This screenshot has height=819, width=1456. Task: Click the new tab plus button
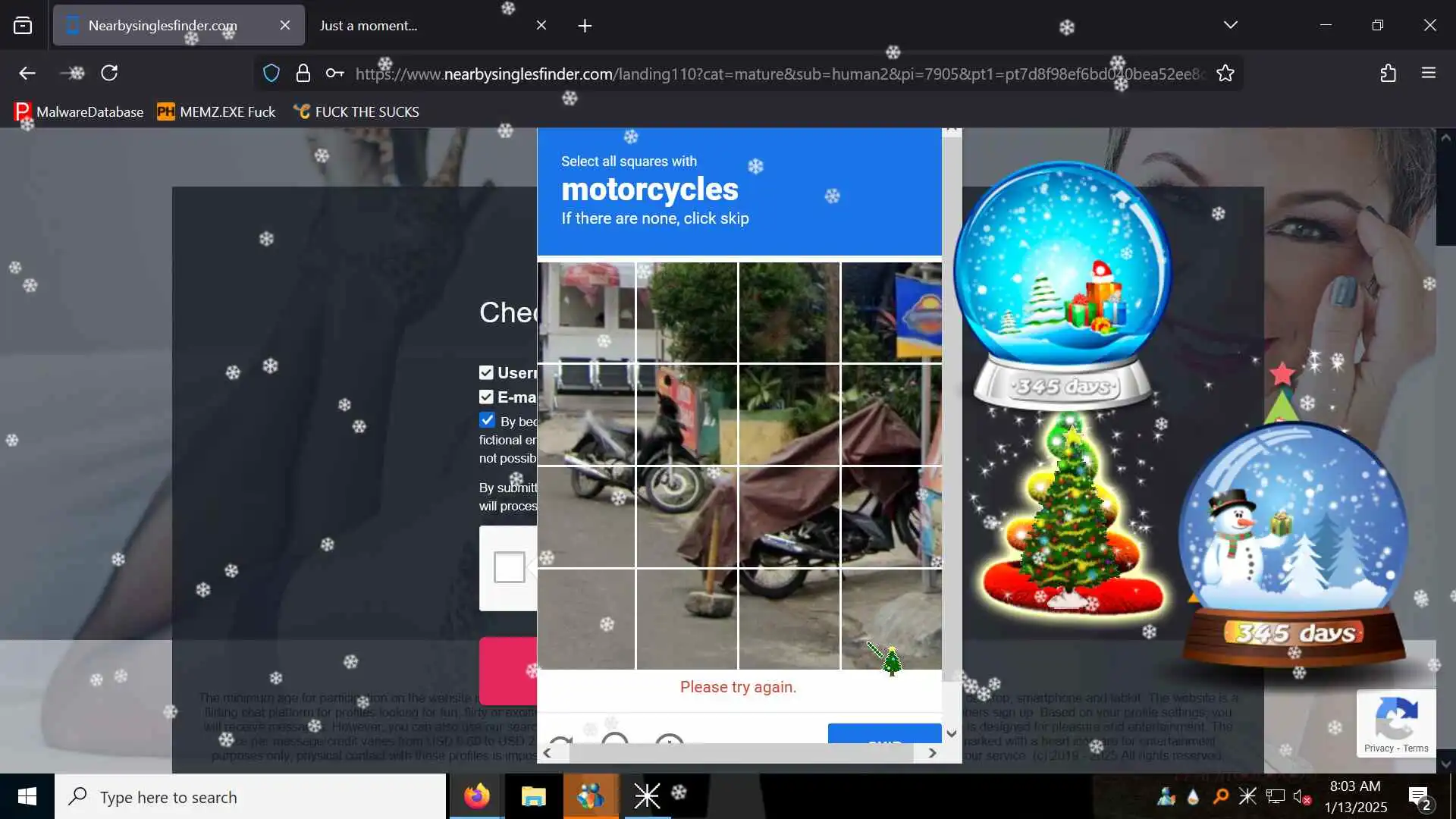(x=585, y=26)
